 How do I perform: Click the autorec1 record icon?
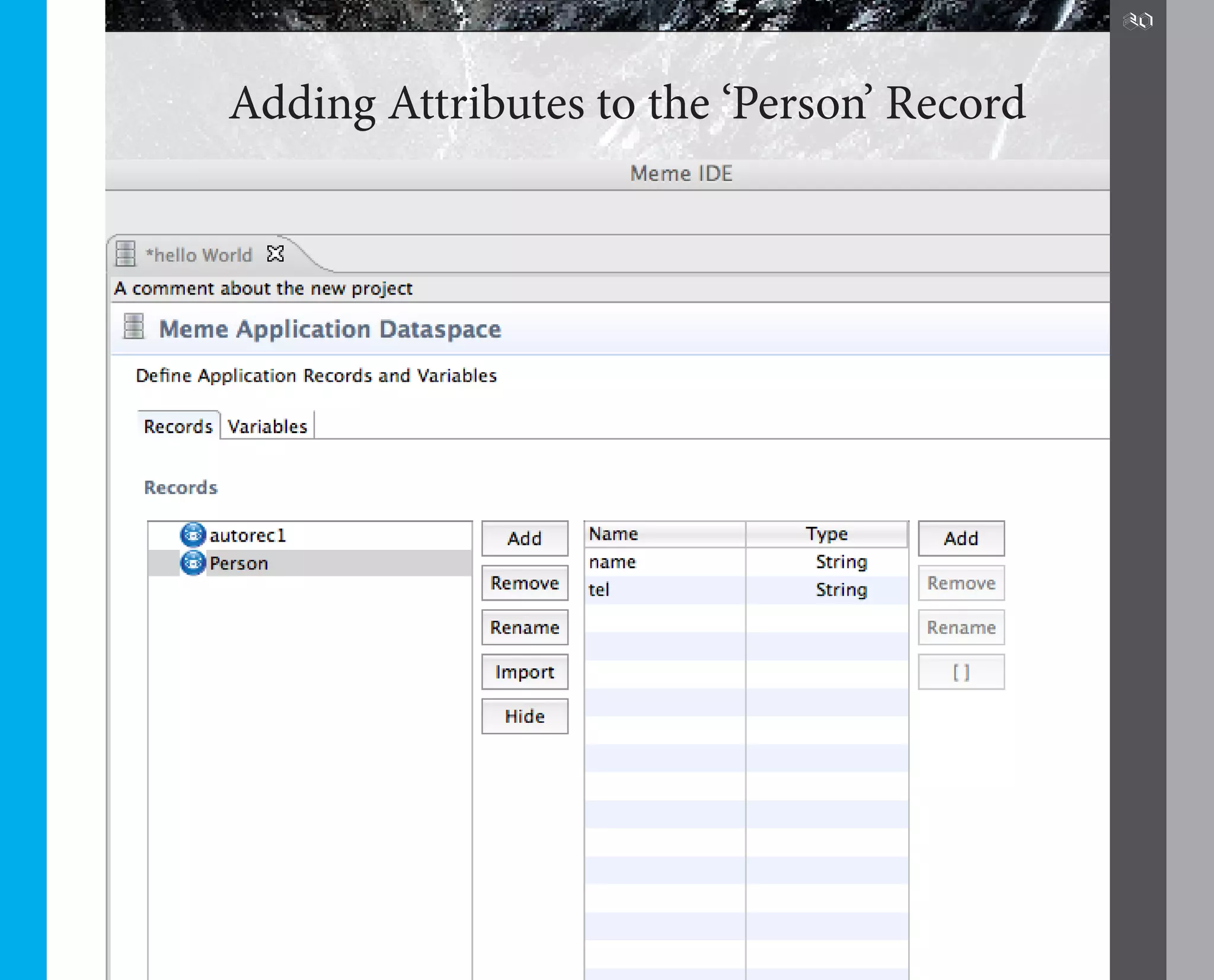pyautogui.click(x=193, y=534)
